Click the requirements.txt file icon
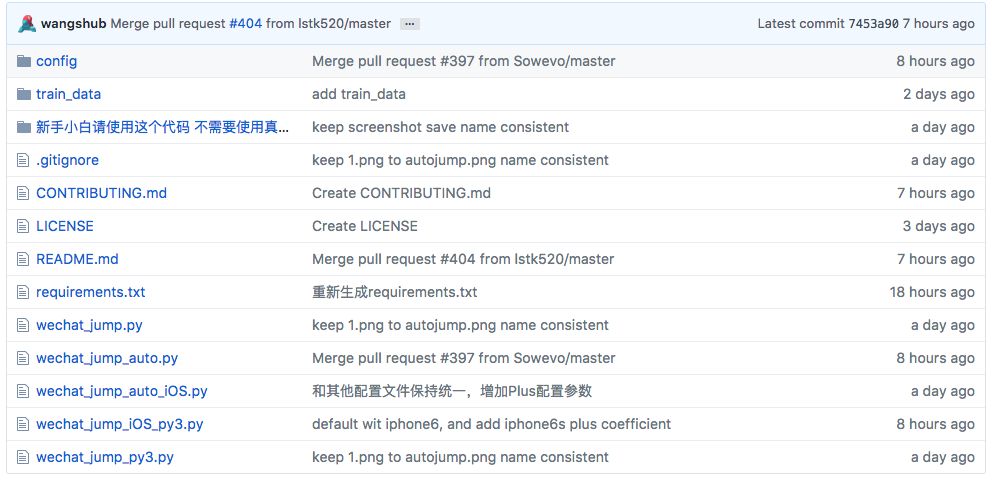Image resolution: width=992 pixels, height=483 pixels. (x=24, y=292)
